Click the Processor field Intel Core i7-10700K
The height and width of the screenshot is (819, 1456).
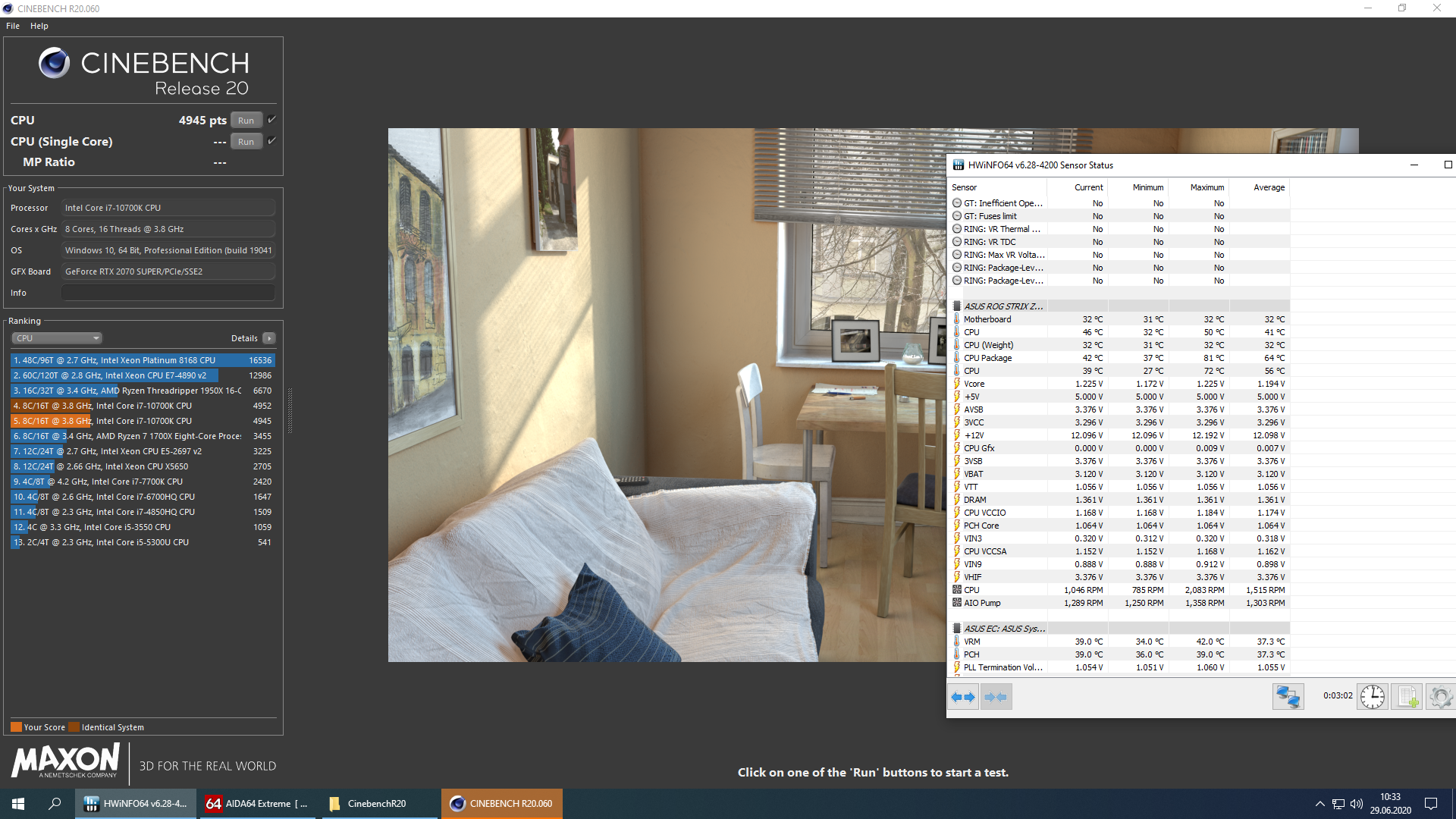coord(168,208)
